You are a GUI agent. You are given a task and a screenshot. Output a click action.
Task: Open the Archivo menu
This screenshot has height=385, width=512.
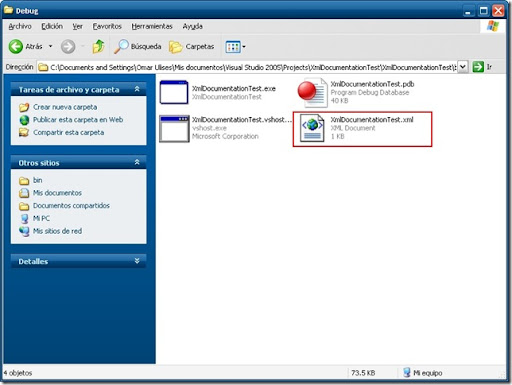click(20, 26)
